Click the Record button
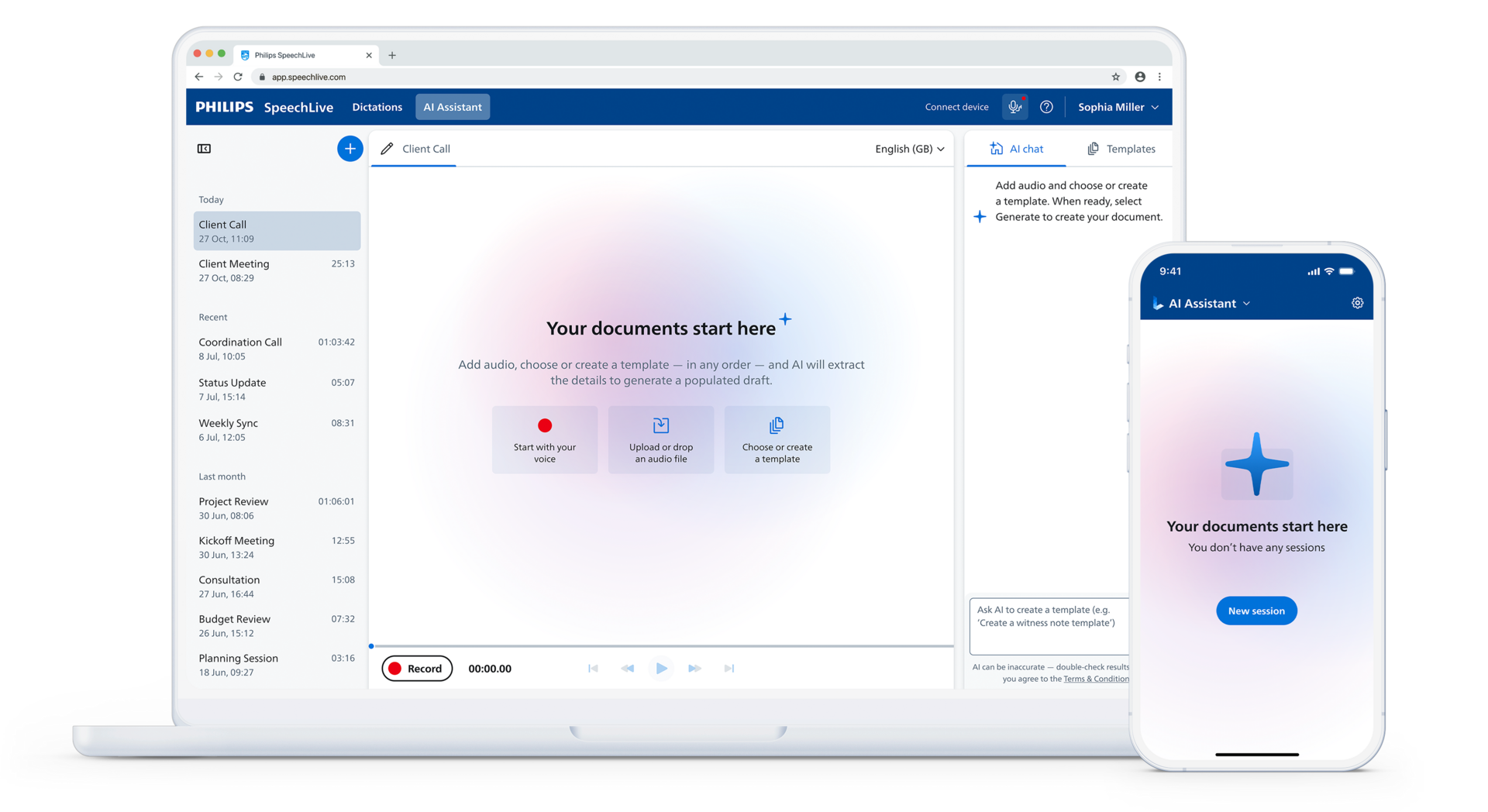This screenshot has width=1488, height=812. pyautogui.click(x=417, y=668)
